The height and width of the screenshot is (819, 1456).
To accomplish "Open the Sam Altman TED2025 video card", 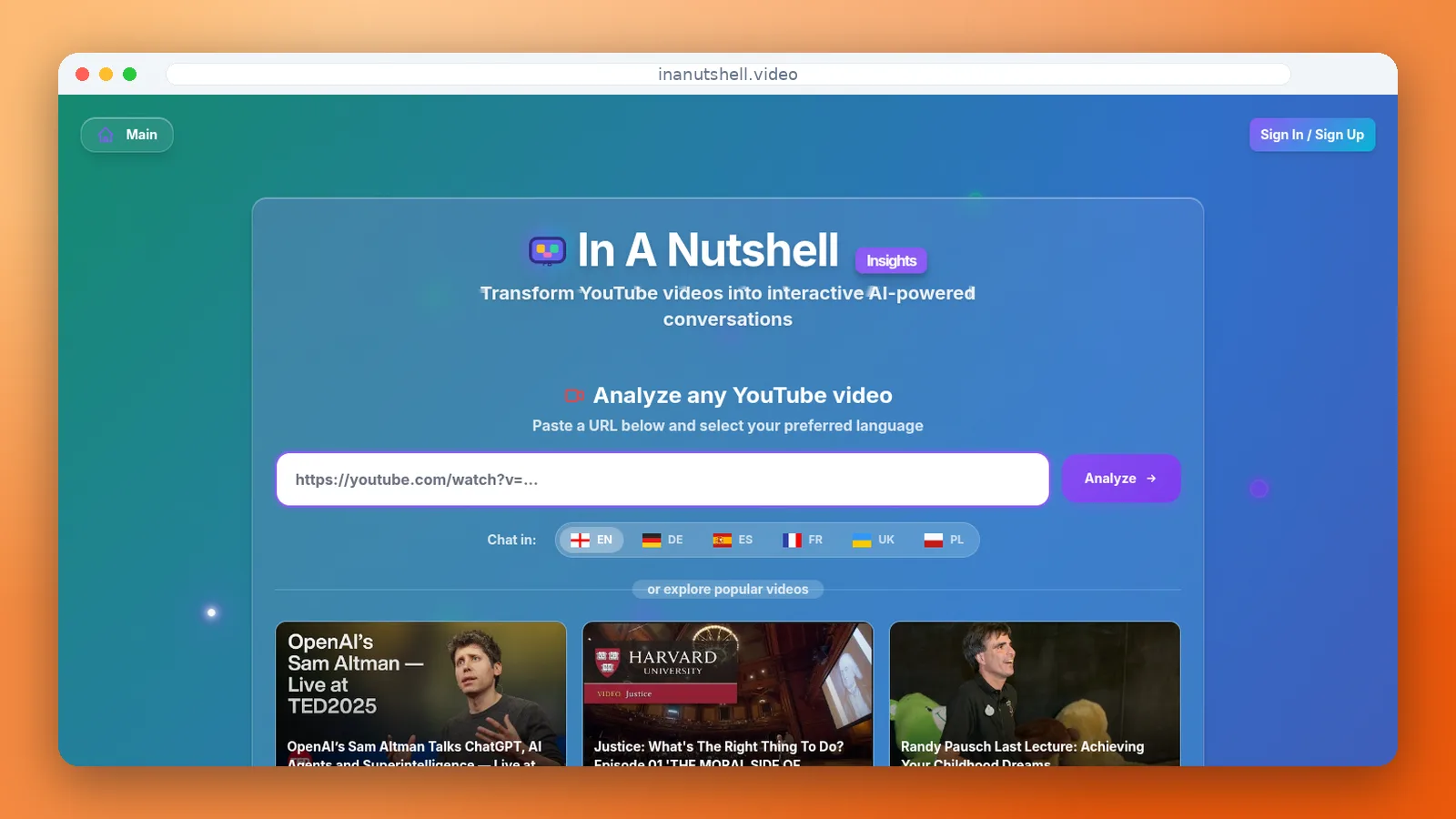I will click(420, 693).
